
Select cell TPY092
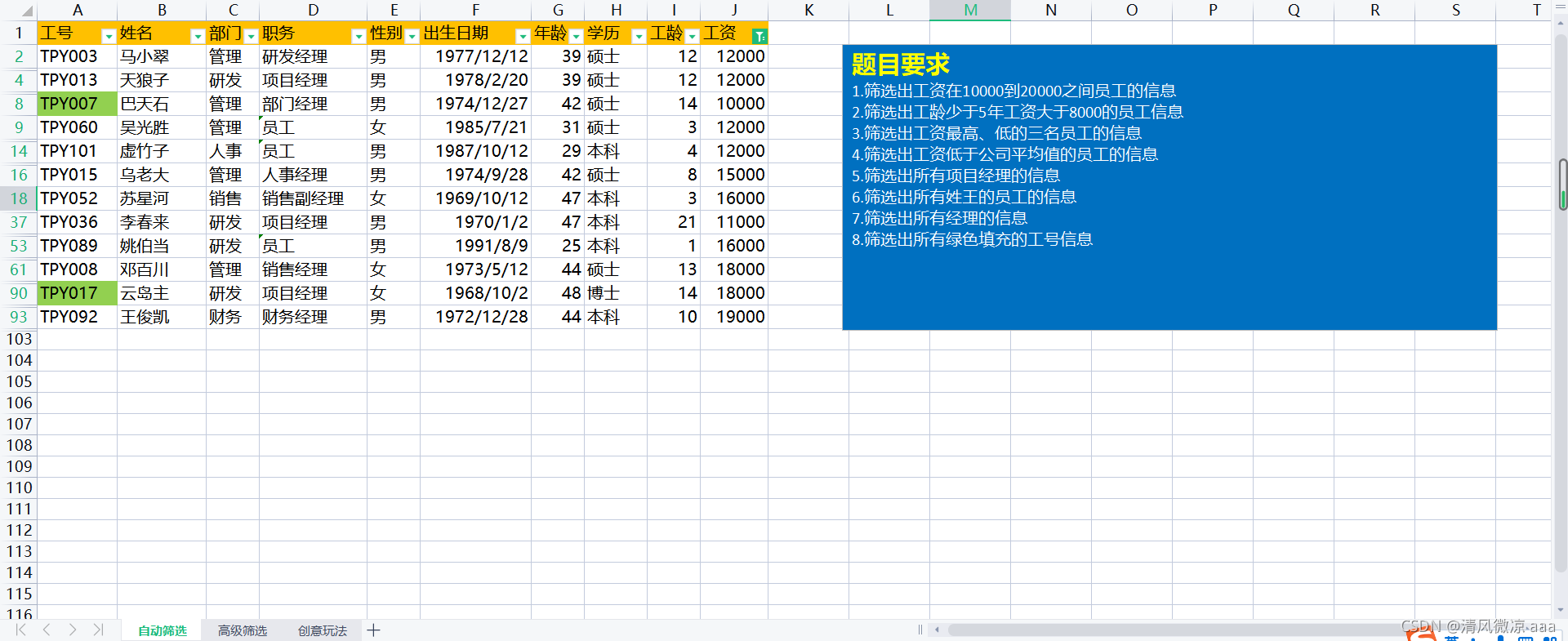coord(78,317)
